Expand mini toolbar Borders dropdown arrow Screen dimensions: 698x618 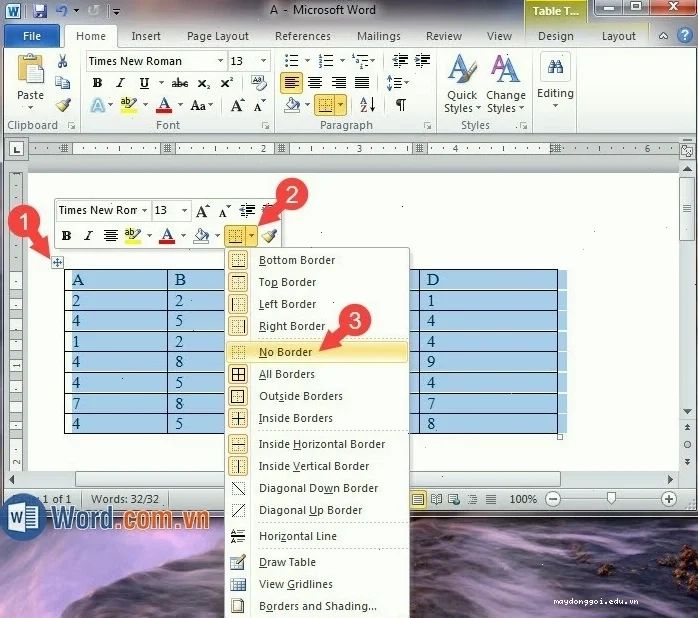[252, 235]
